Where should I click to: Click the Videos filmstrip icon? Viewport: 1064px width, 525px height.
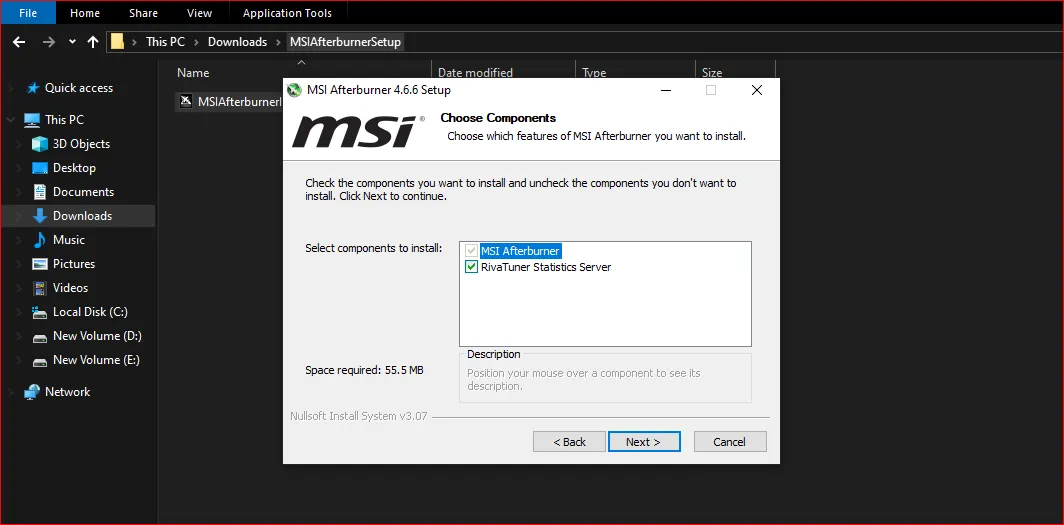(x=40, y=288)
